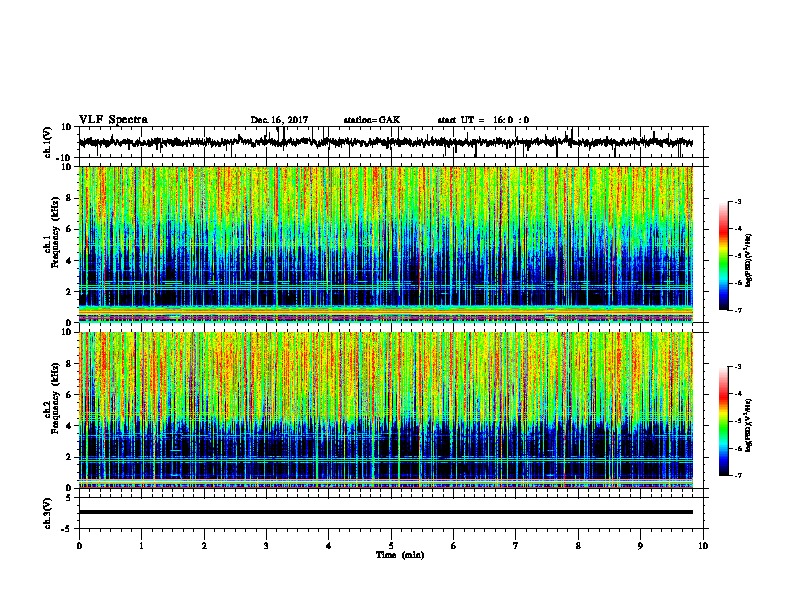
Task: Click the "ch.1(V)" waveform axis label
Action: [x=47, y=142]
